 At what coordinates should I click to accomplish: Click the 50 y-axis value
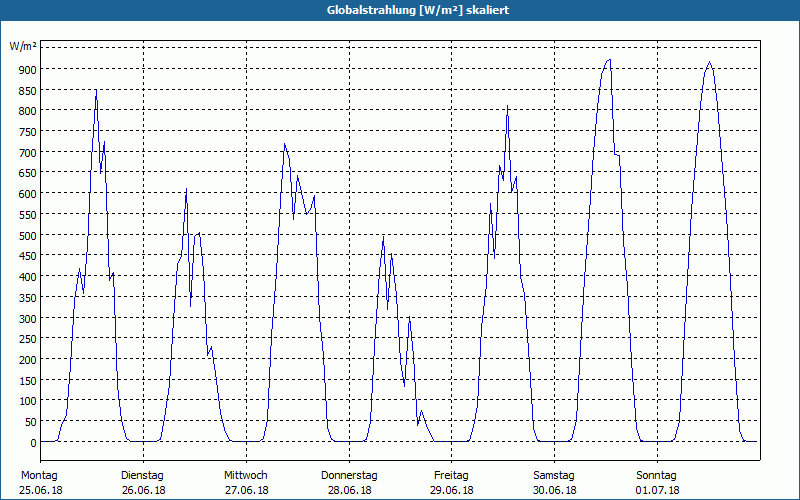[x=31, y=422]
